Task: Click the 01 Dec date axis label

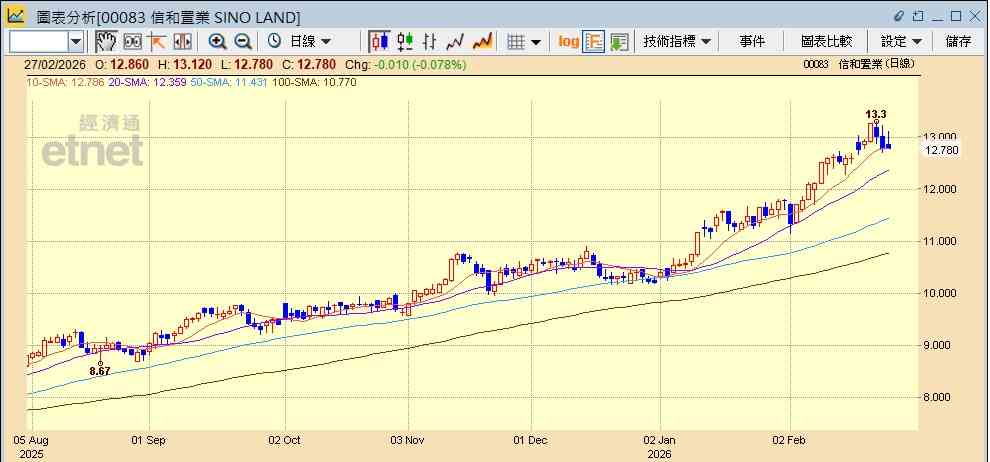Action: (531, 441)
